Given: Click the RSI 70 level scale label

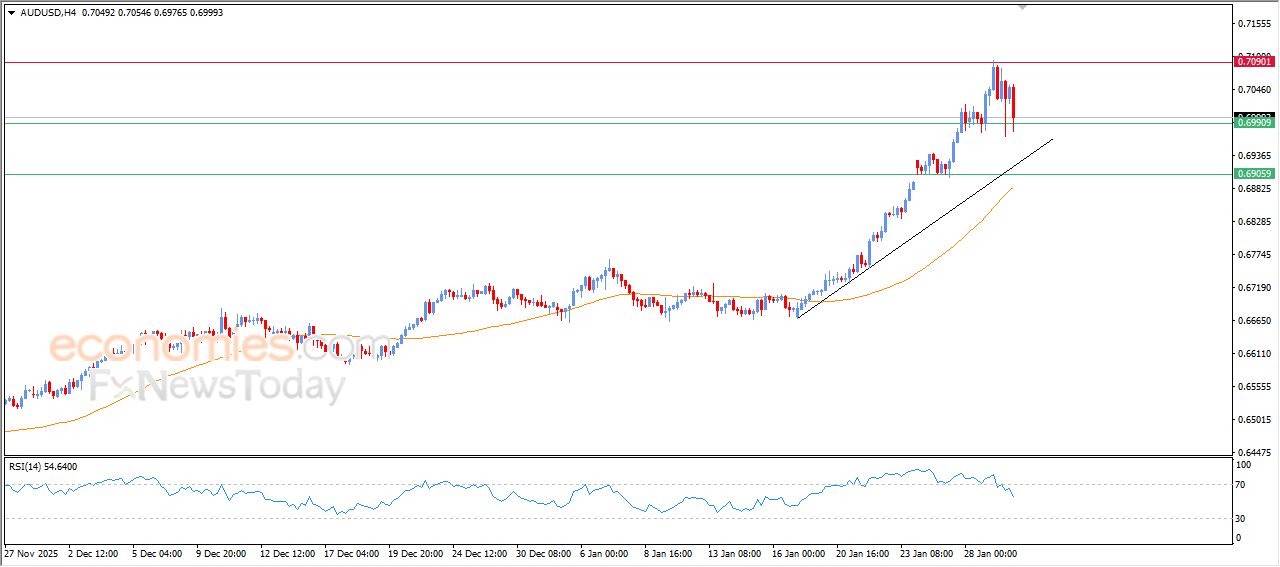Looking at the screenshot, I should [1242, 485].
